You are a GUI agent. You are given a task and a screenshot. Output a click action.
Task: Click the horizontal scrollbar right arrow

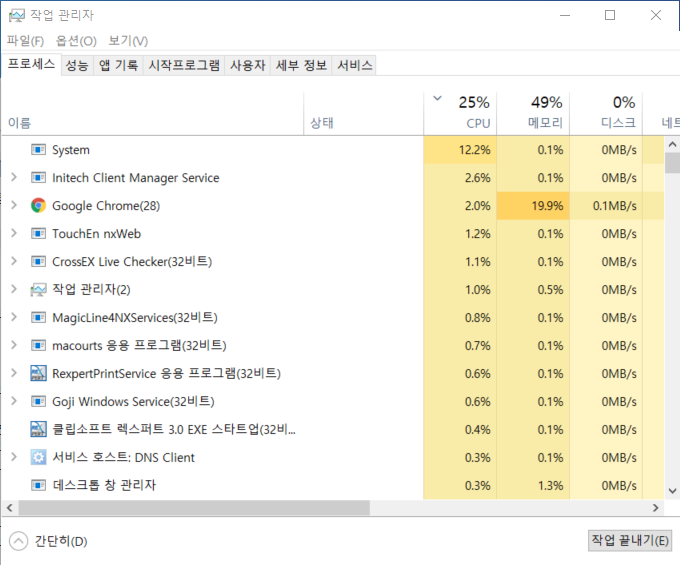pos(655,508)
